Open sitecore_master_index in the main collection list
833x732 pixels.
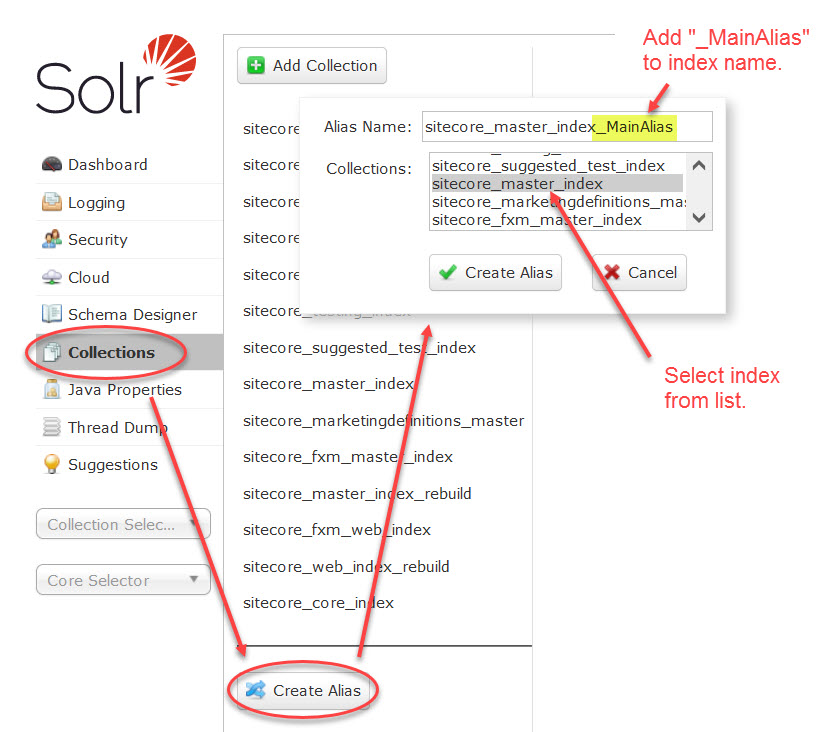(328, 384)
